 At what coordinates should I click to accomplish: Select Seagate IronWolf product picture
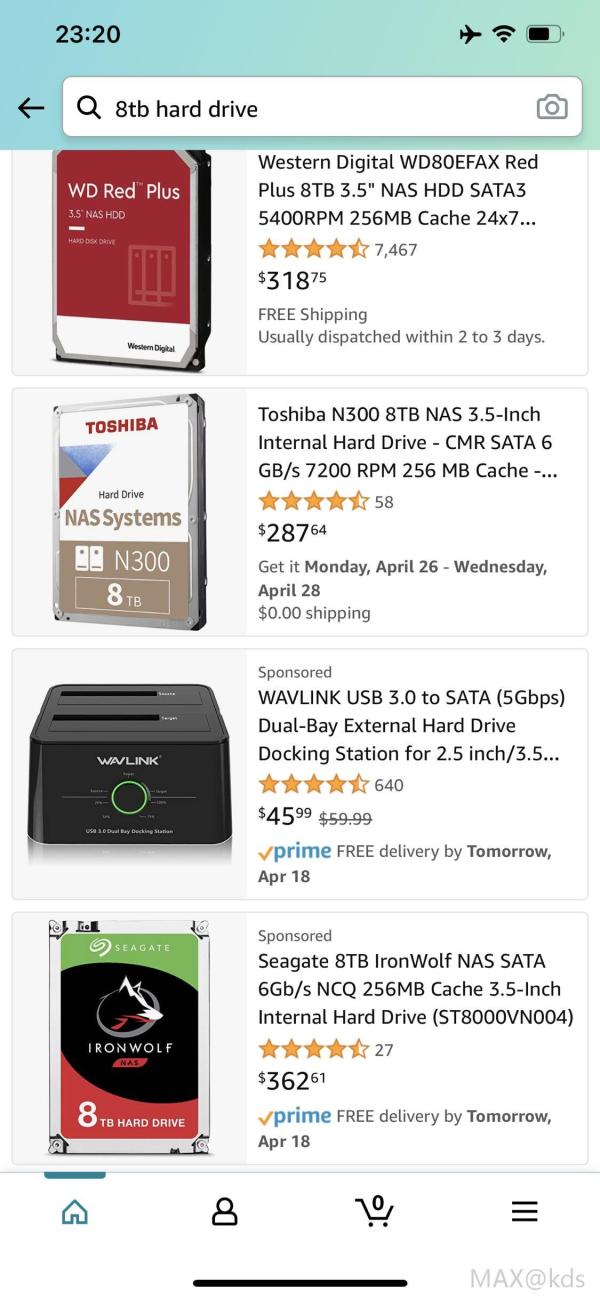pos(130,1038)
